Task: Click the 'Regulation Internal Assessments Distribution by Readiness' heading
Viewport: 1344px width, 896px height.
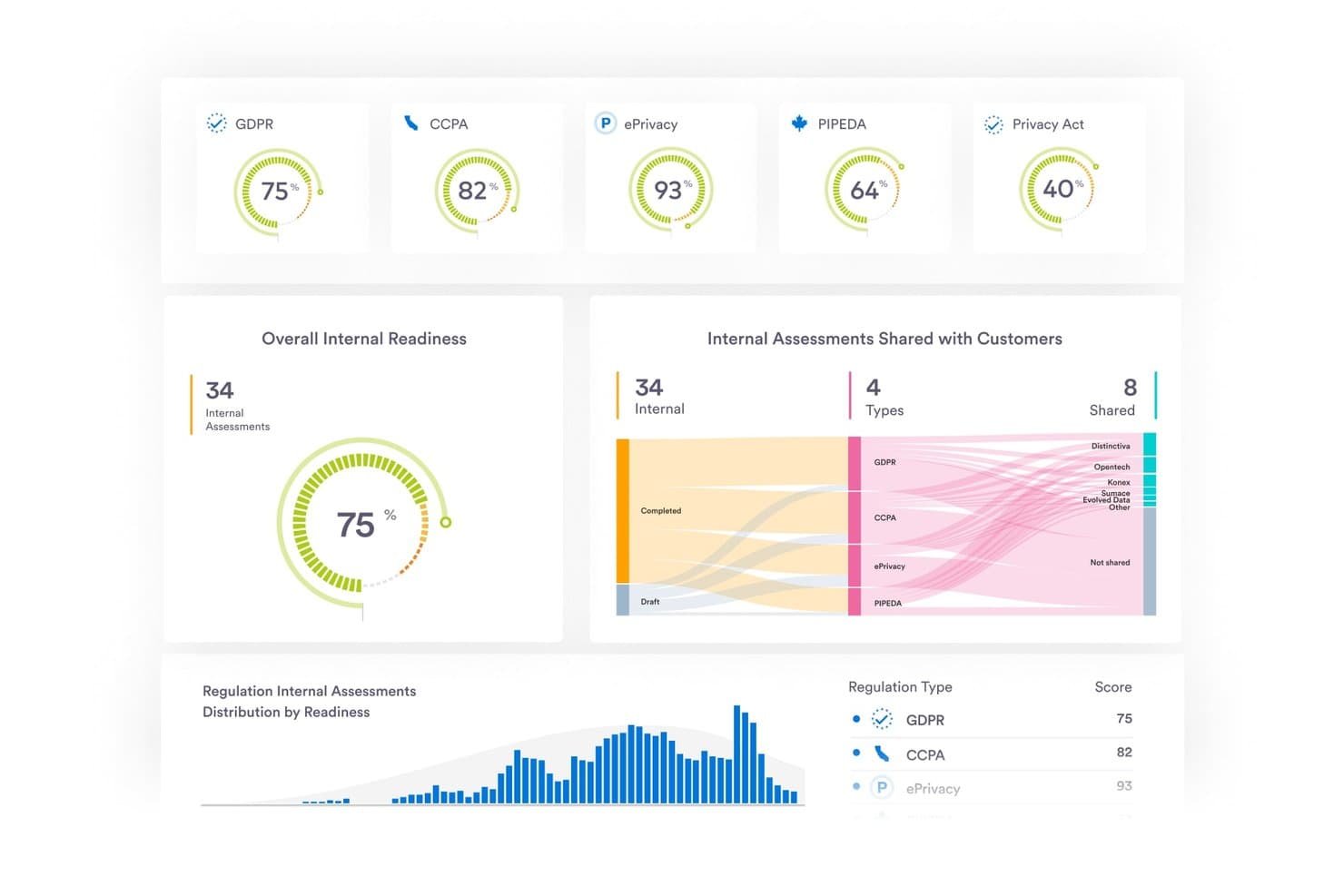Action: (x=310, y=702)
